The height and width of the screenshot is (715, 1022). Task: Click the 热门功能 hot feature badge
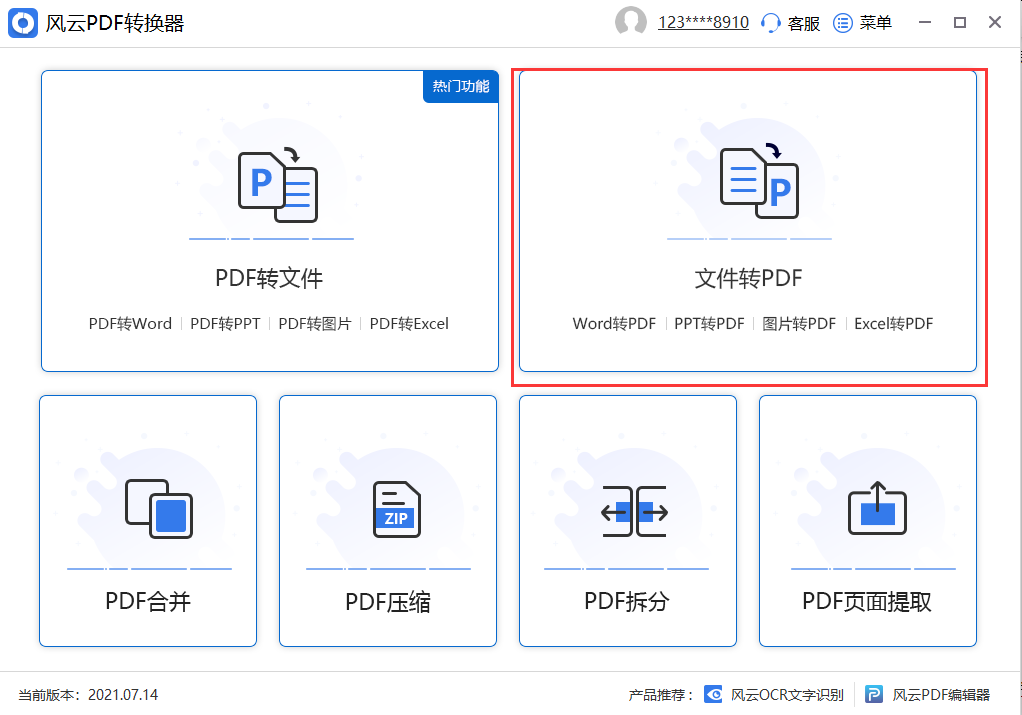pos(460,87)
